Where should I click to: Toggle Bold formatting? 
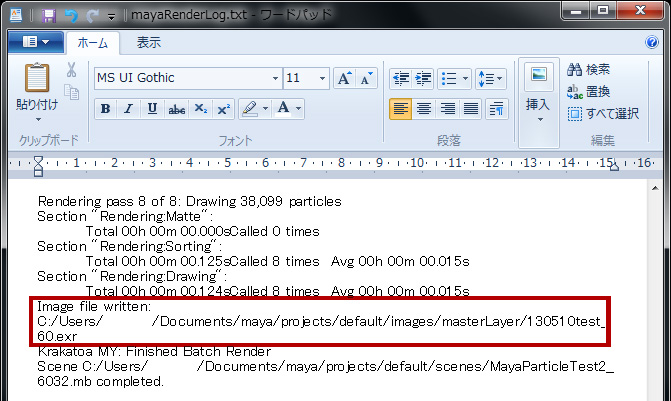click(106, 108)
